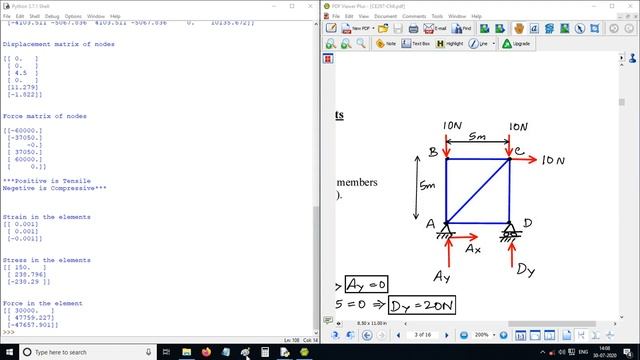Click the green image tool icon
Screen dimensions: 640x360
click(x=564, y=28)
